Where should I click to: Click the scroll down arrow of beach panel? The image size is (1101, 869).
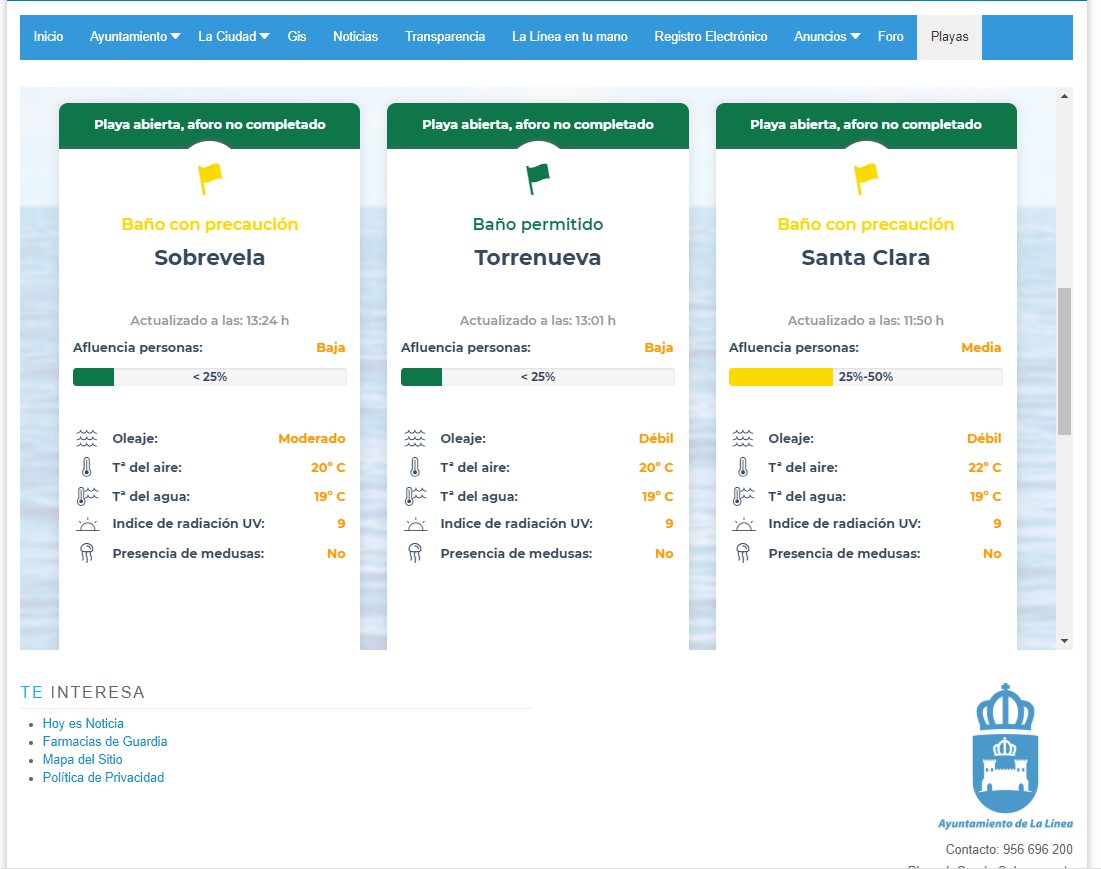coord(1064,640)
